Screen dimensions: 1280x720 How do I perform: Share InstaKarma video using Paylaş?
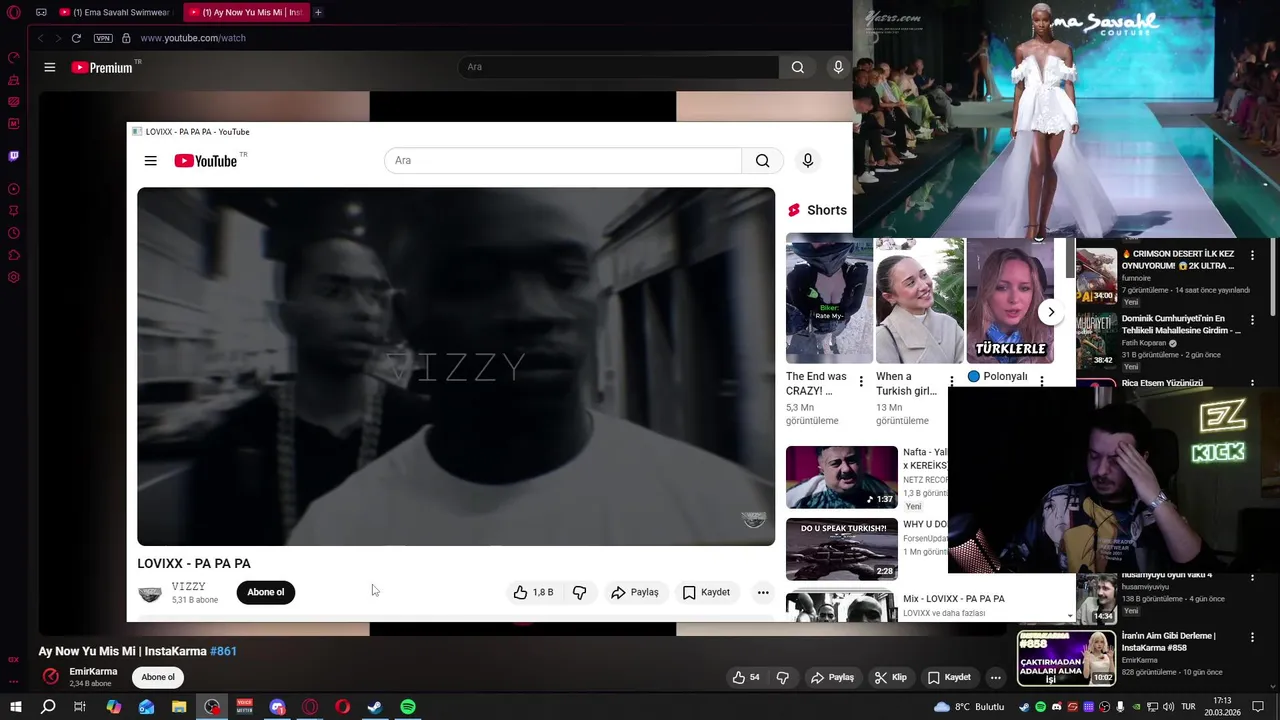pyautogui.click(x=832, y=677)
